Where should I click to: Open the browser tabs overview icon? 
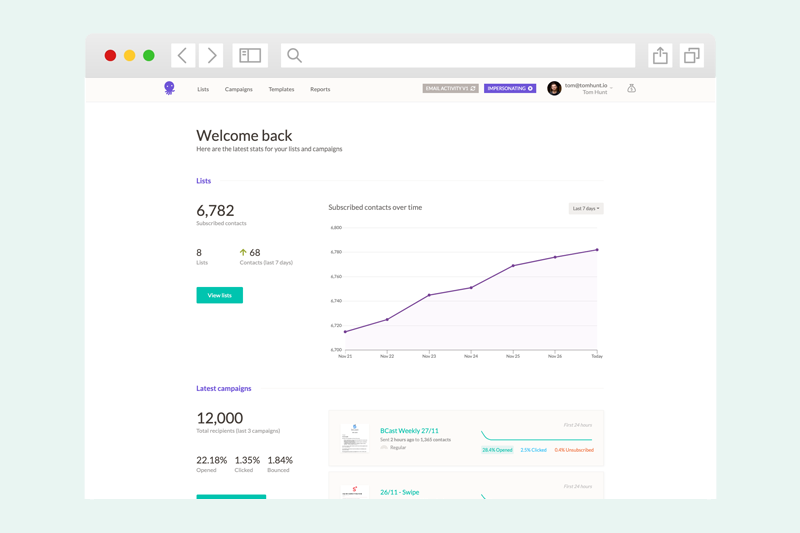pos(691,55)
